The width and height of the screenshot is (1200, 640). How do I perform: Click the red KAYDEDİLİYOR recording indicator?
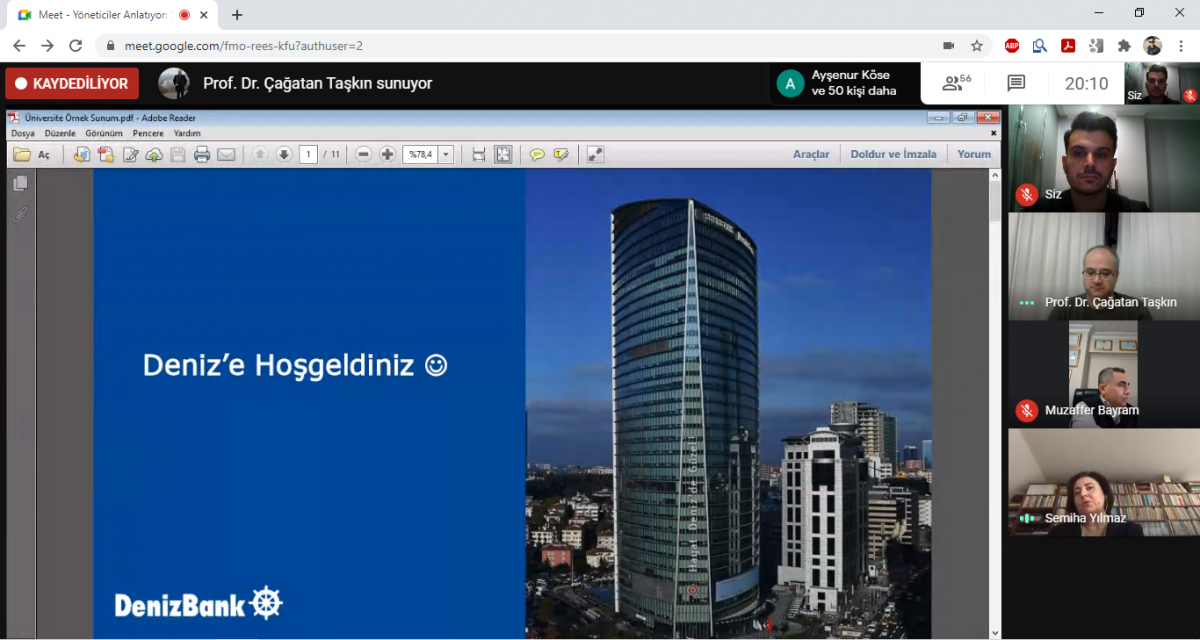(x=71, y=84)
